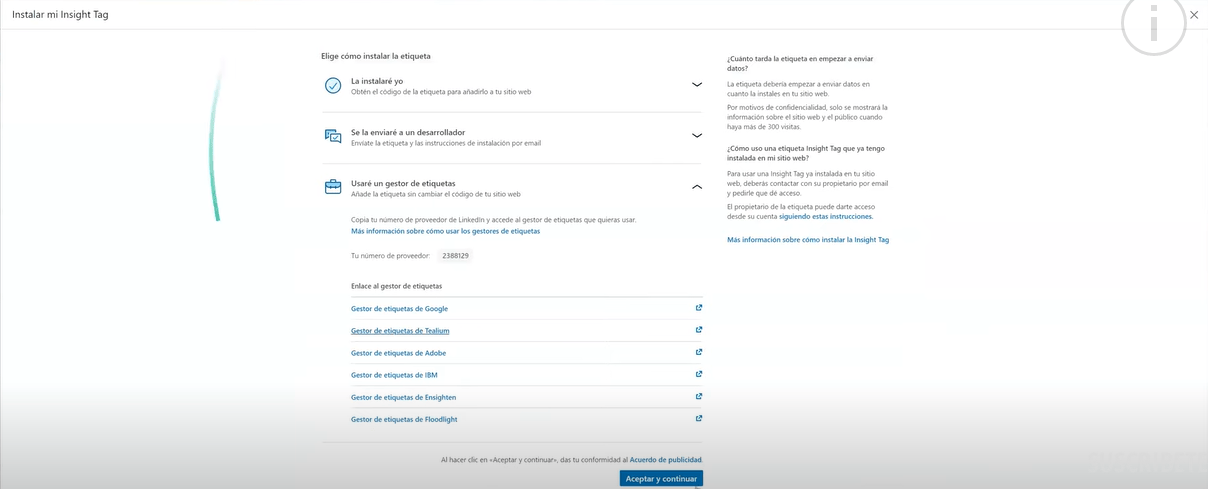This screenshot has height=489, width=1208.
Task: Expand Se la enviaré a un desarrollador
Action: tap(697, 136)
